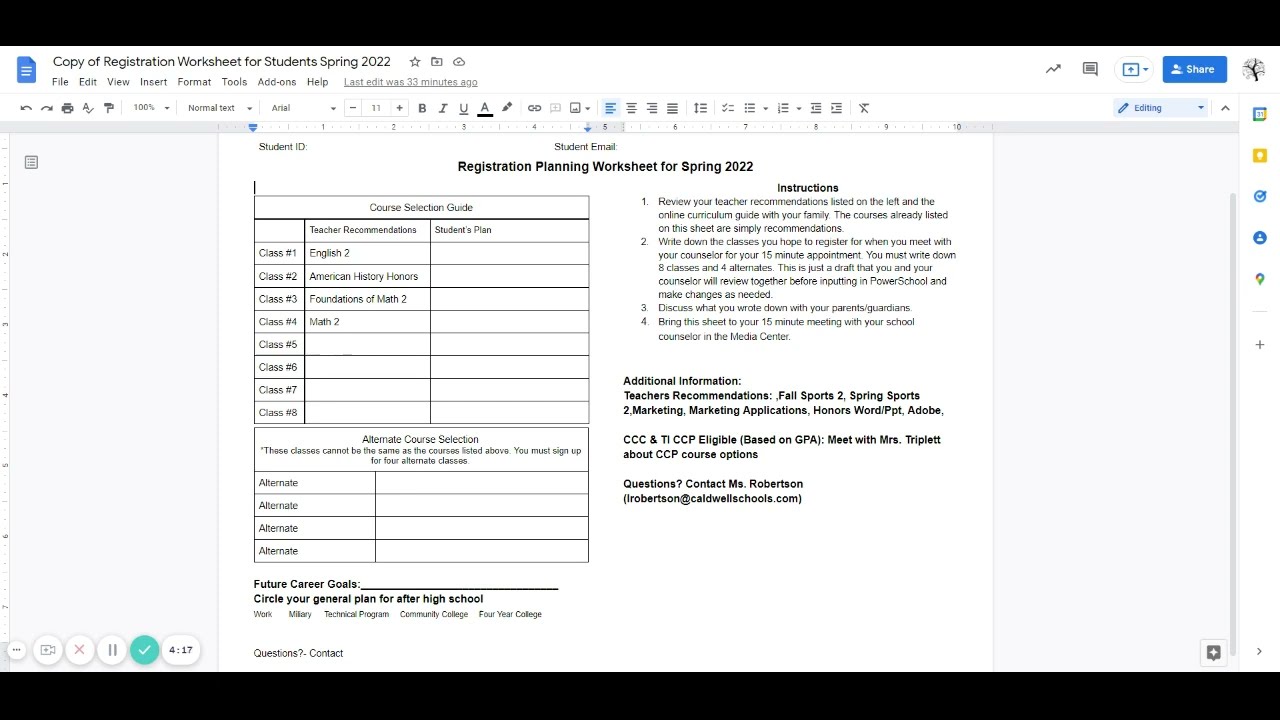Open the Normal text style dropdown
Viewport: 1280px width, 720px height.
coord(219,108)
